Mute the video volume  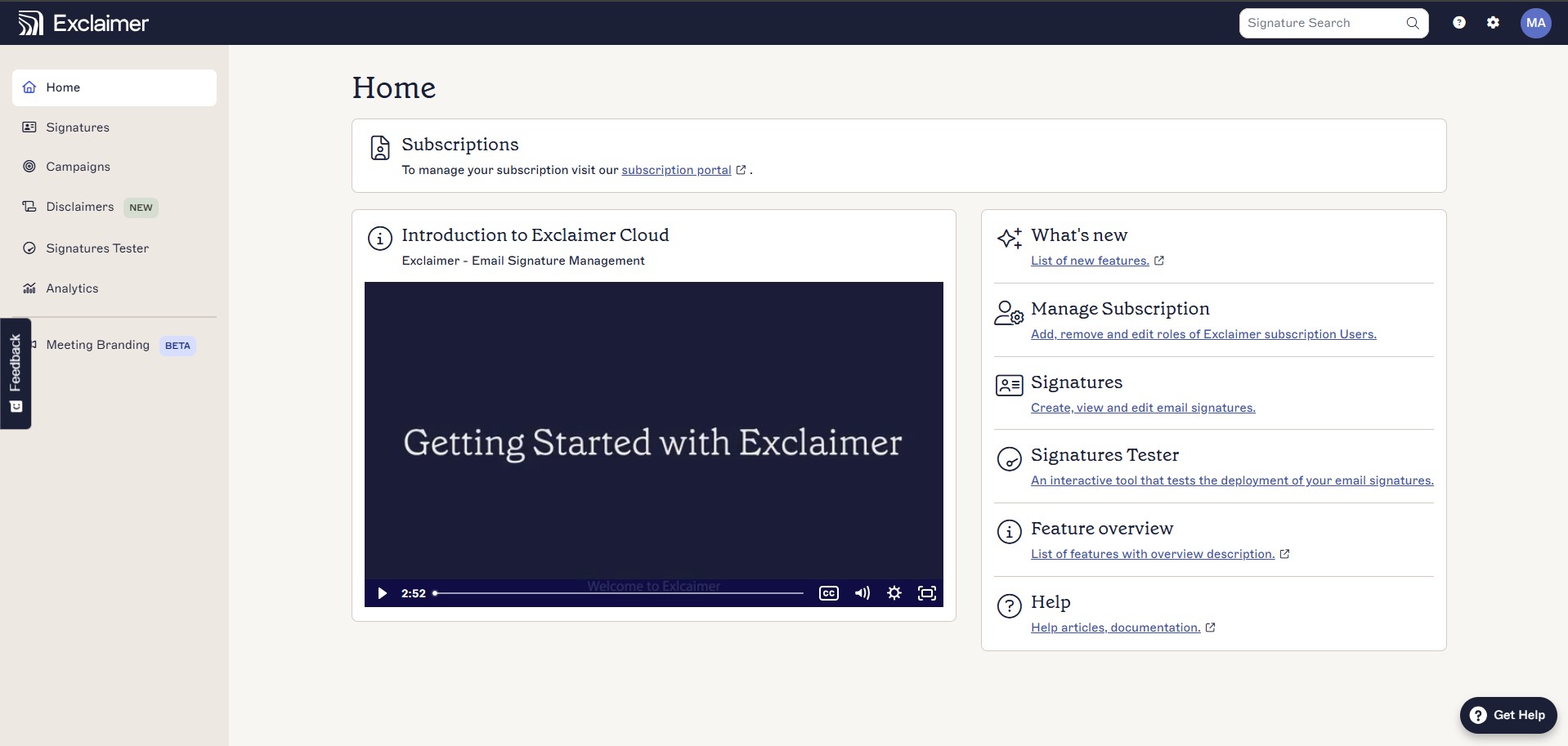click(862, 593)
